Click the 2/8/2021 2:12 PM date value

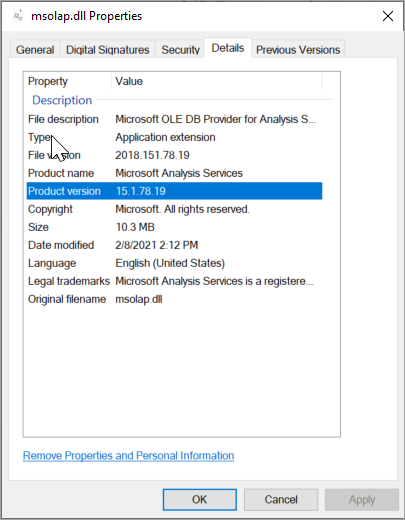157,245
